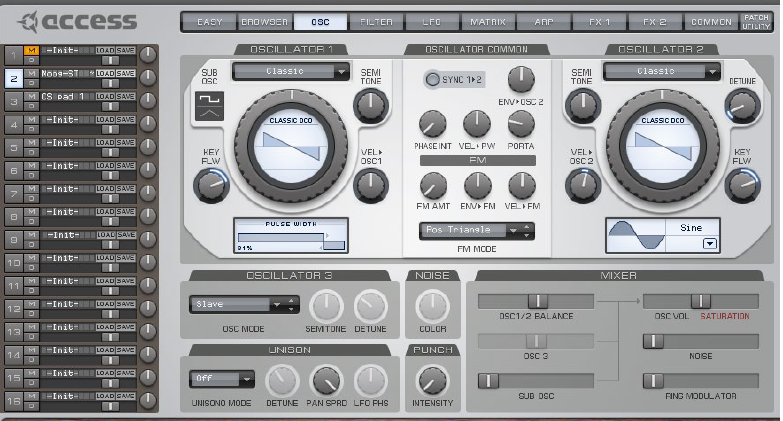
Task: Toggle mute on part 1
Action: tap(31, 50)
